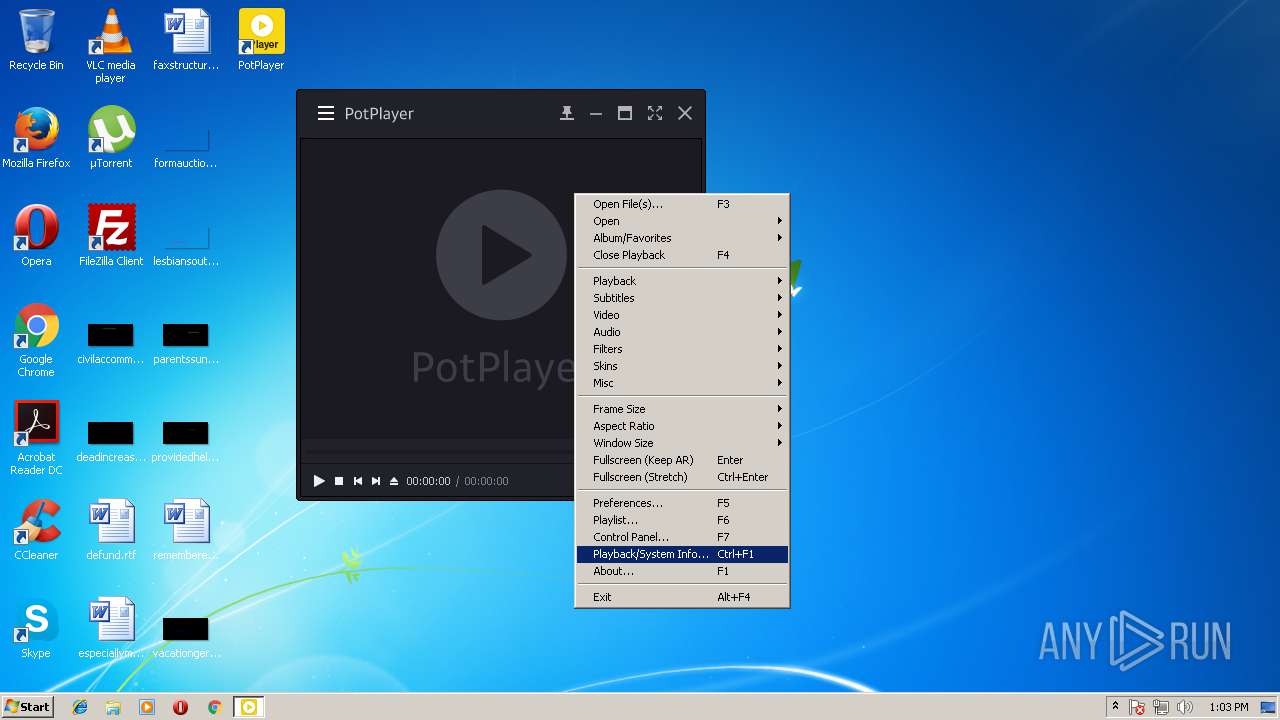1280x720 pixels.
Task: Expand the Subtitles submenu
Action: click(x=683, y=298)
